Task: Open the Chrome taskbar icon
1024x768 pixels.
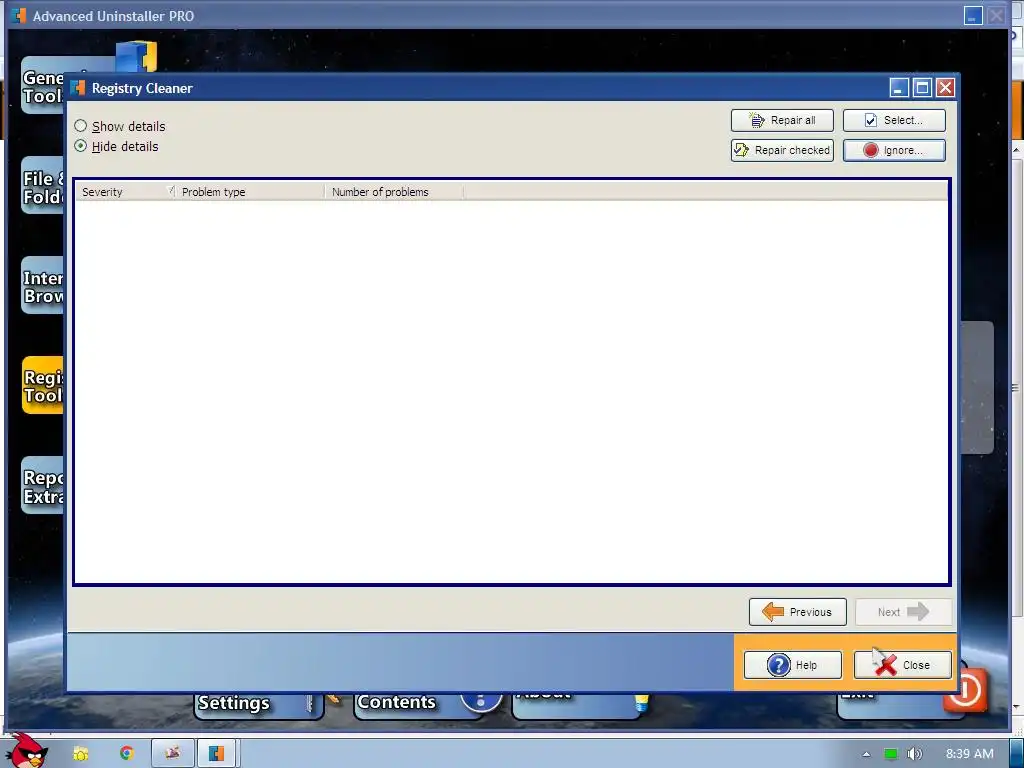Action: tap(126, 753)
